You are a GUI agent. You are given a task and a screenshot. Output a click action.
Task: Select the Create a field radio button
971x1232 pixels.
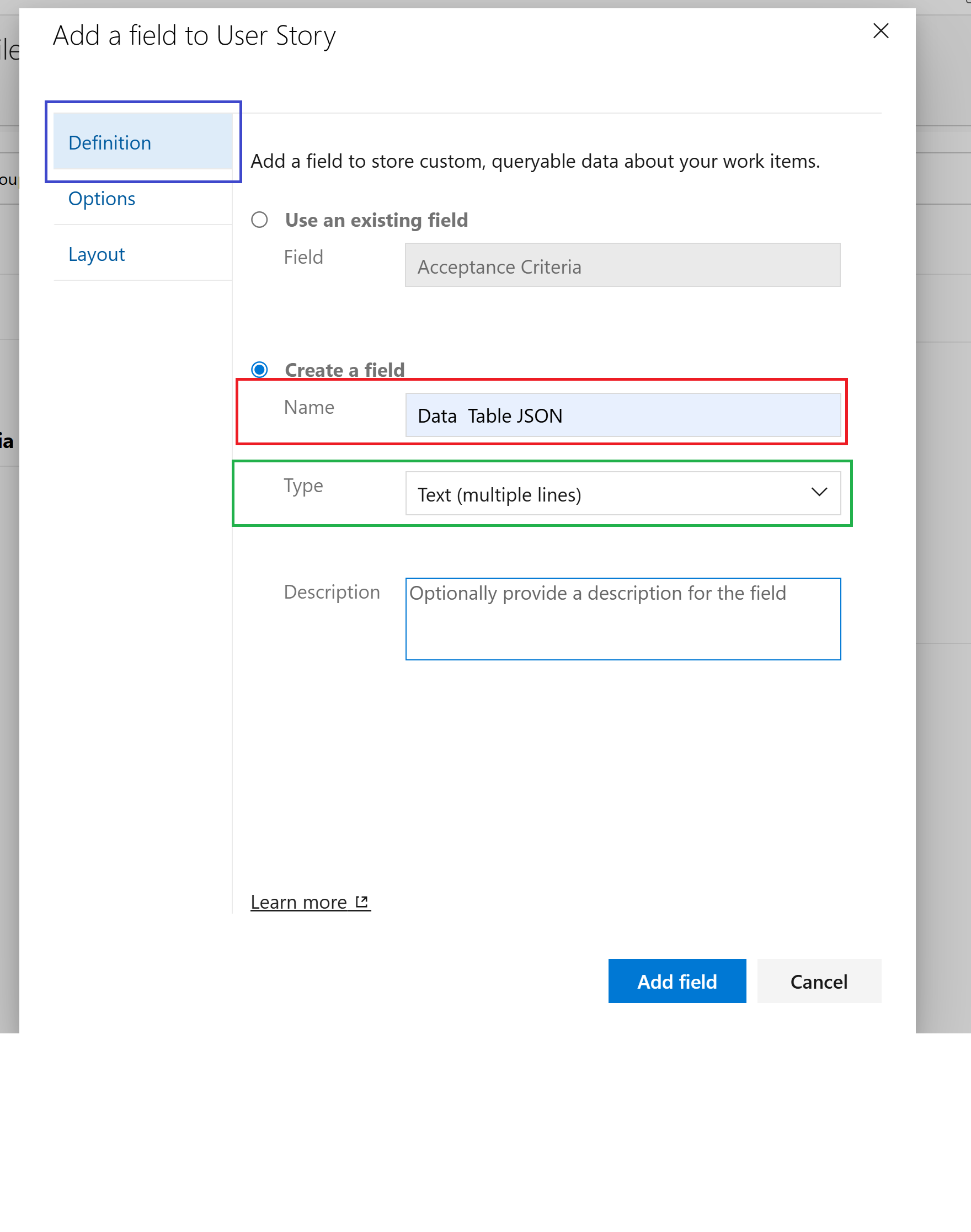pos(259,370)
